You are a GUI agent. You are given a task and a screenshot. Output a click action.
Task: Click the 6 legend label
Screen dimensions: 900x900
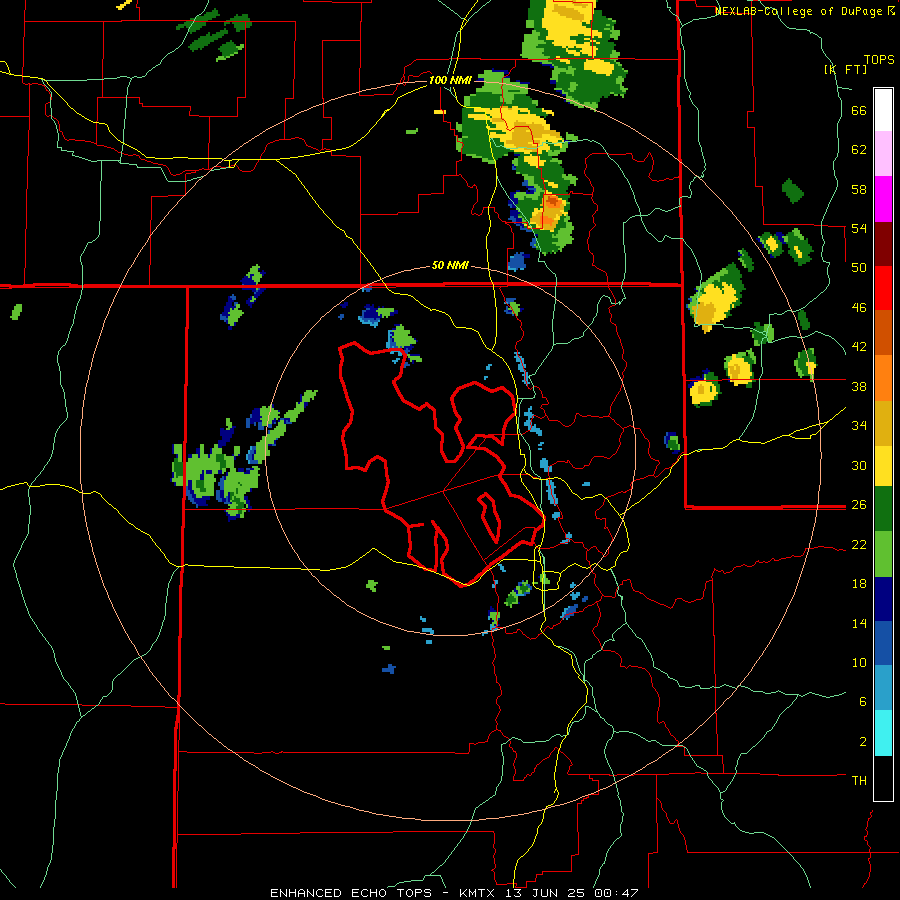(863, 701)
